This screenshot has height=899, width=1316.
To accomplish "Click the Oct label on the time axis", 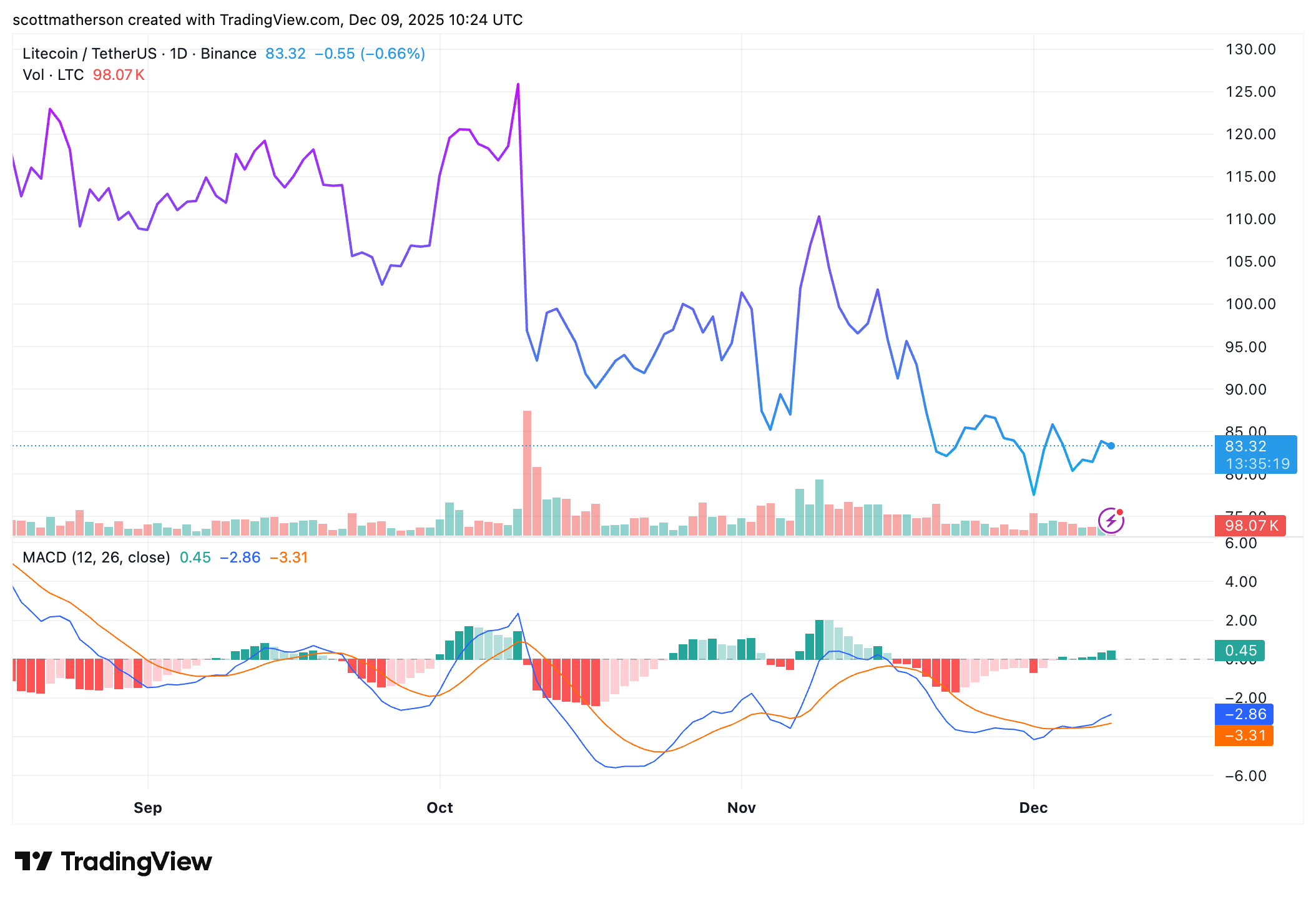I will [x=439, y=808].
